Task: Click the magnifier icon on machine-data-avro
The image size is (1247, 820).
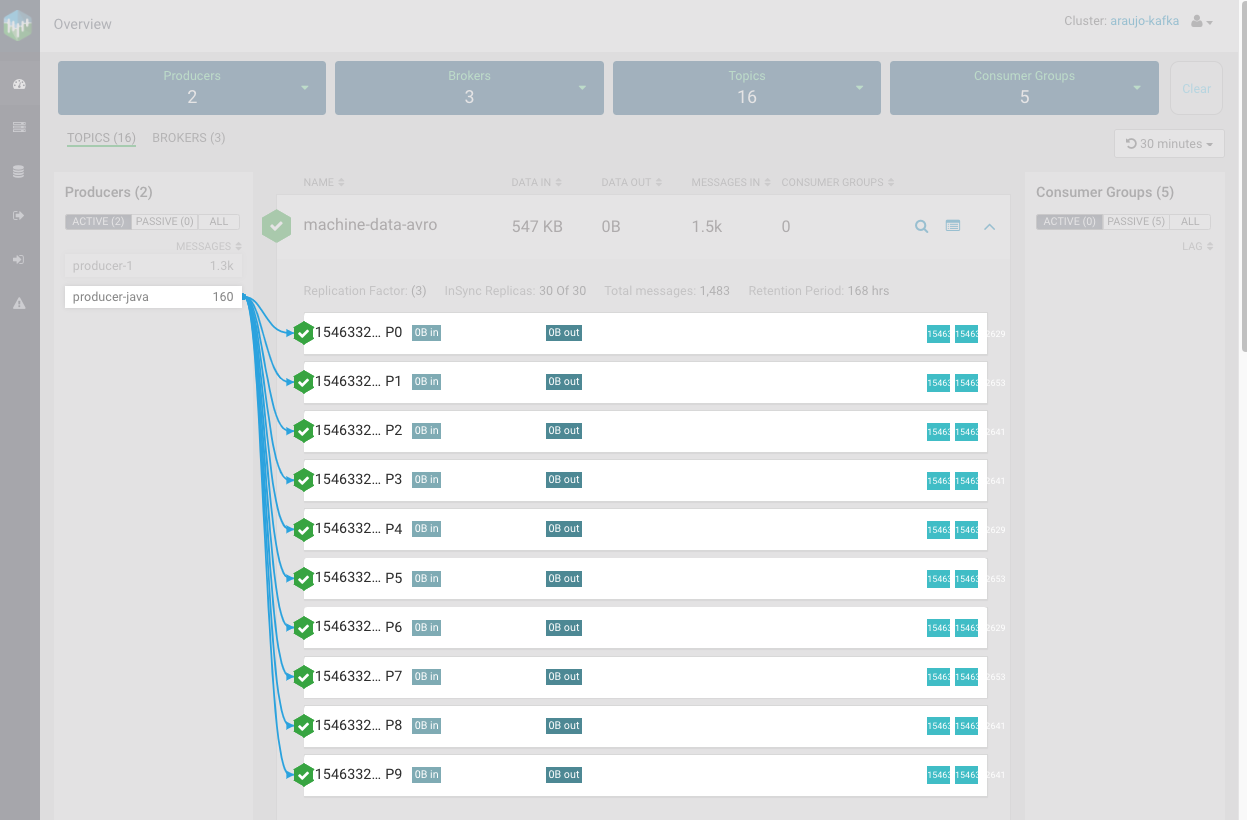Action: click(922, 227)
